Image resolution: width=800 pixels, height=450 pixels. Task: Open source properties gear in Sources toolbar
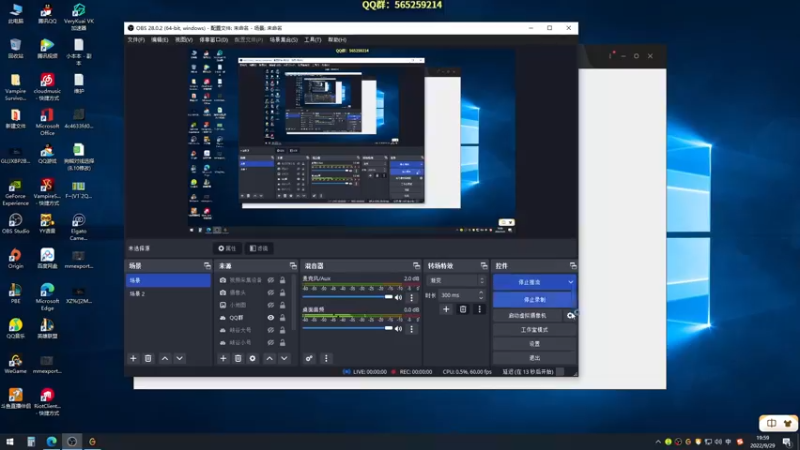pos(253,358)
